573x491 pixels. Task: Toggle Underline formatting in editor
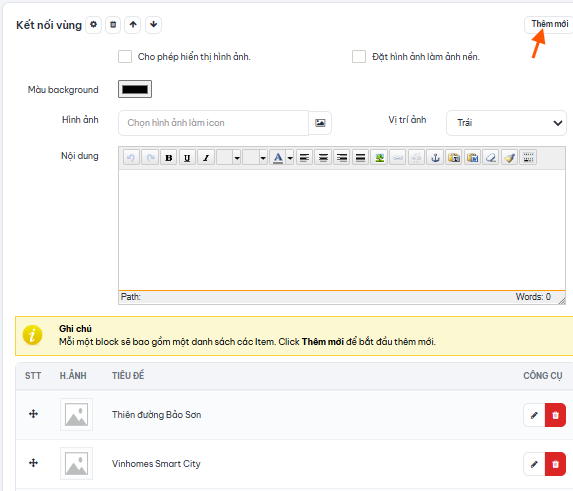(x=187, y=157)
